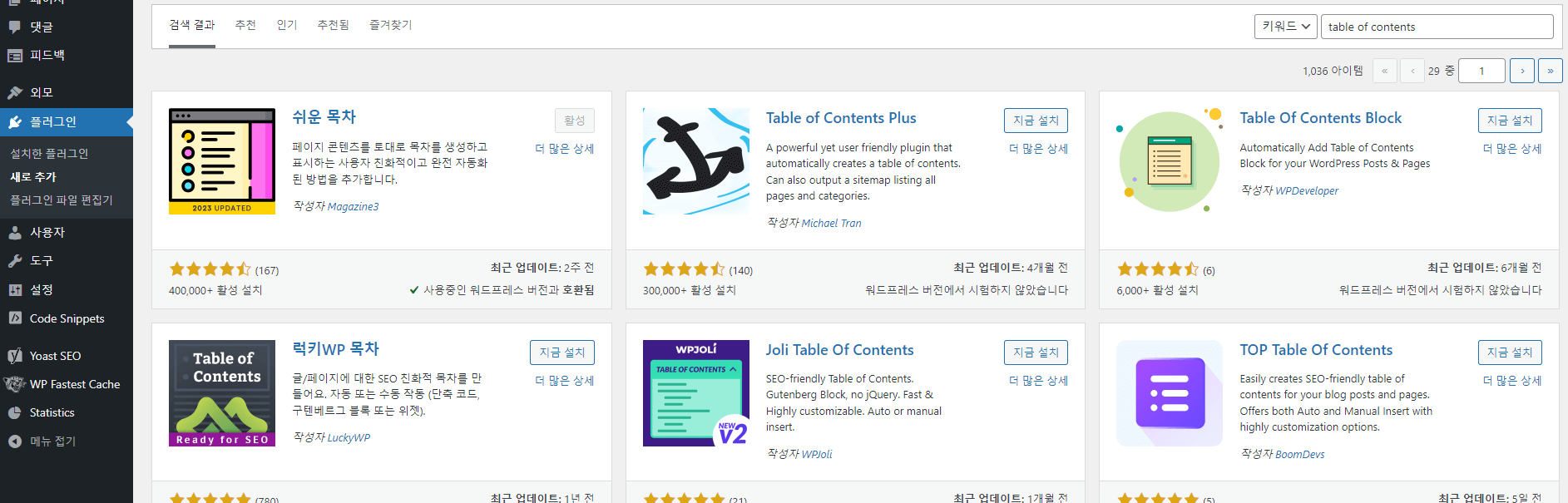This screenshot has height=503, width=1568.
Task: Open 플러그인 파일 편집기 submenu item
Action: pos(62,200)
